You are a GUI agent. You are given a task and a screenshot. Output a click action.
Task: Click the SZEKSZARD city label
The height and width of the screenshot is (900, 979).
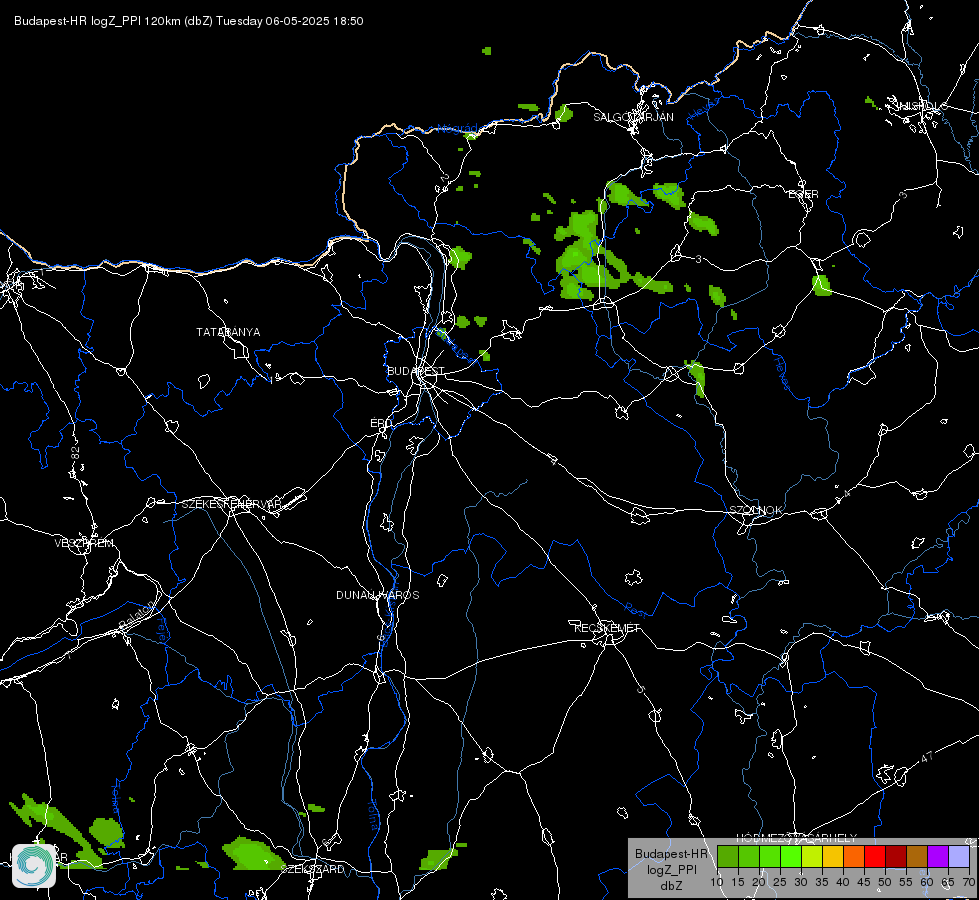pos(312,869)
